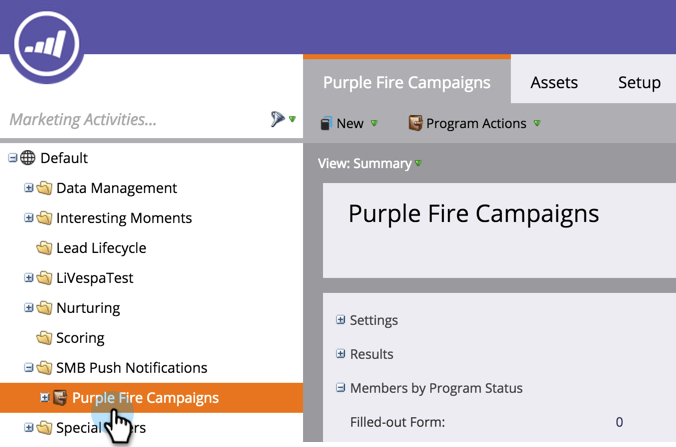Image resolution: width=676 pixels, height=447 pixels.
Task: Click the Scoring folder icon
Action: pyautogui.click(x=44, y=338)
